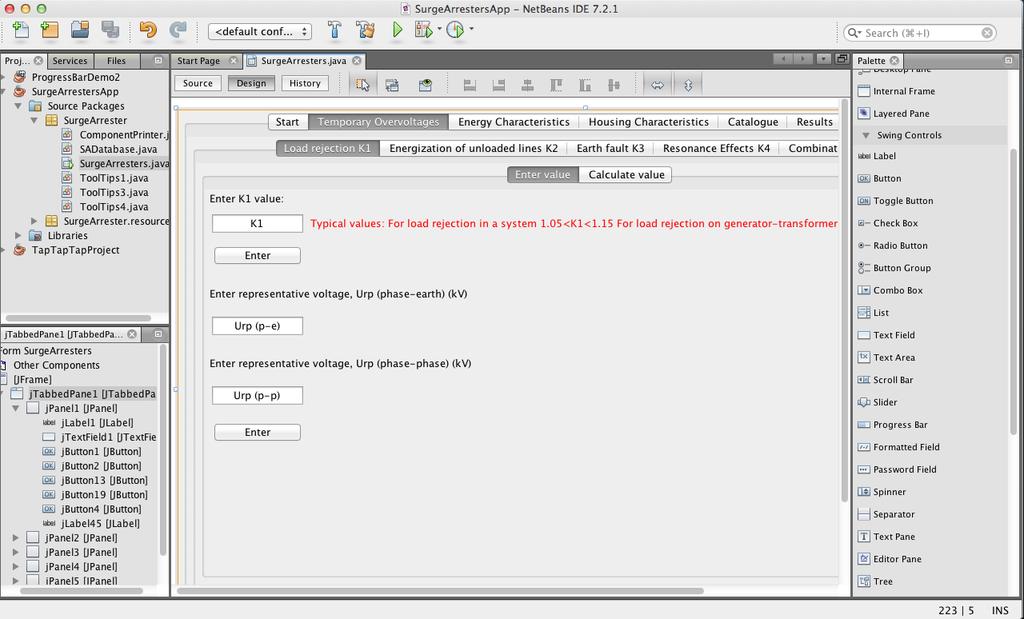Focus the IDE search box
The width and height of the screenshot is (1024, 619).
pyautogui.click(x=920, y=33)
